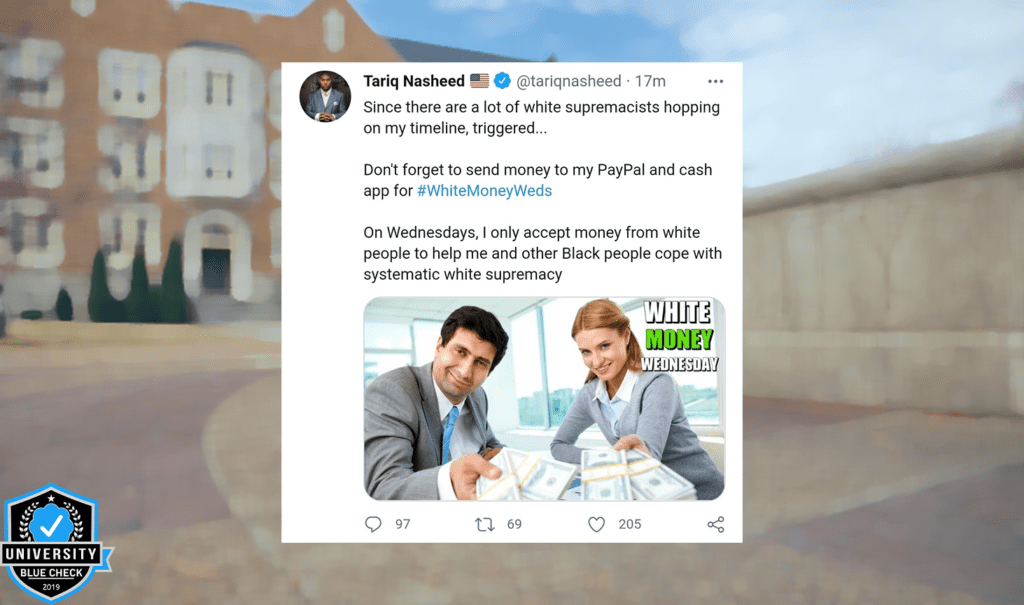Viewport: 1024px width, 605px height.
Task: Open Tariq Nasheed's profile picture
Action: (325, 97)
